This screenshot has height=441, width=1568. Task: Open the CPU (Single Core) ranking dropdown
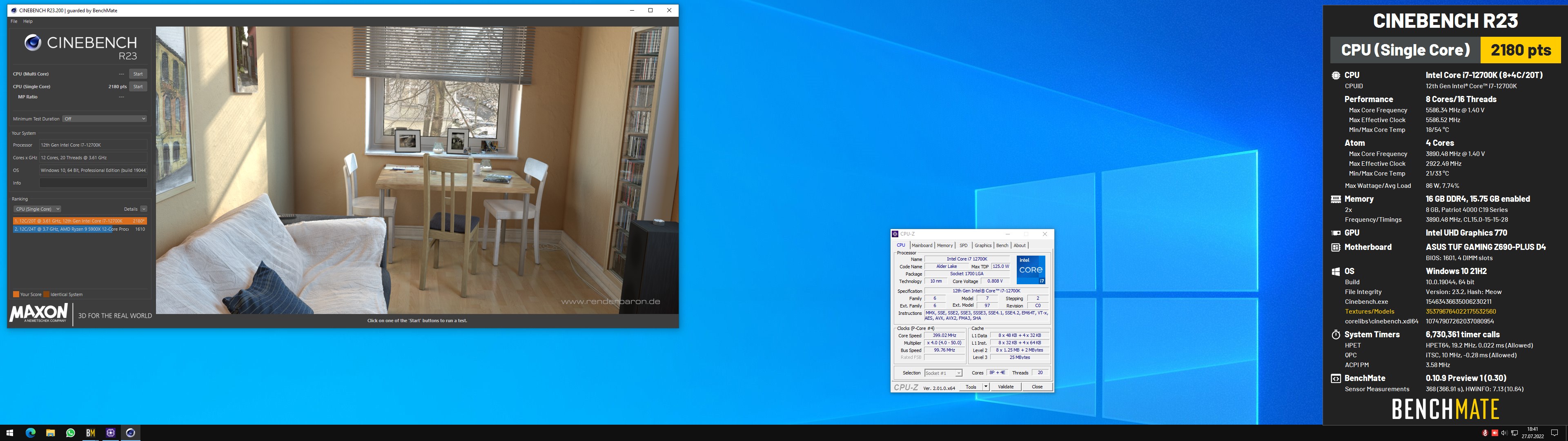tap(37, 209)
